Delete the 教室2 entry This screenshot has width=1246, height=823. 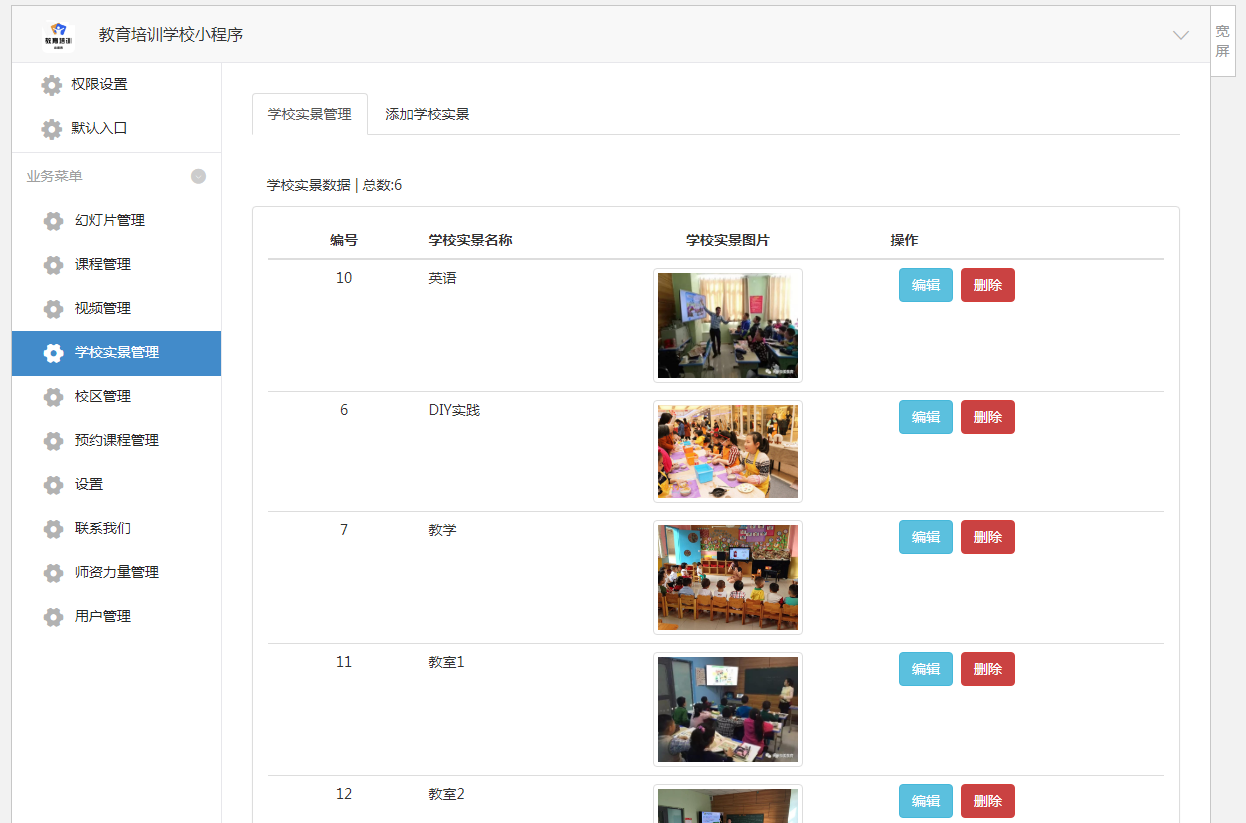tap(988, 801)
